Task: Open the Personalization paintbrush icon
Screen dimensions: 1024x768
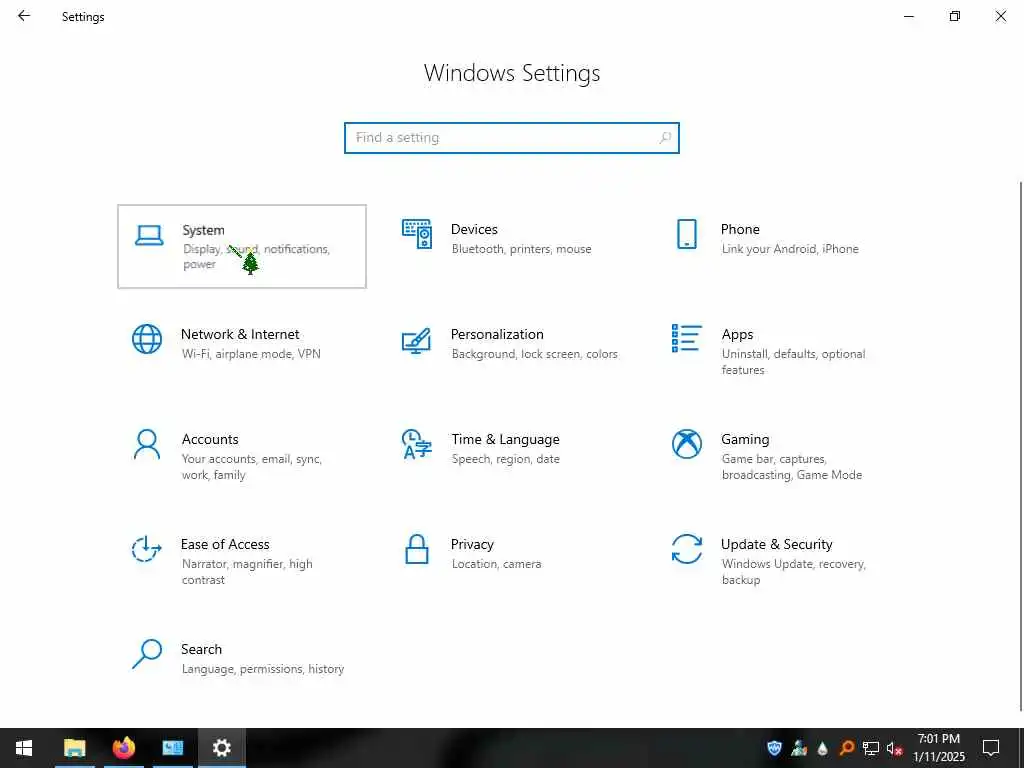Action: 417,340
